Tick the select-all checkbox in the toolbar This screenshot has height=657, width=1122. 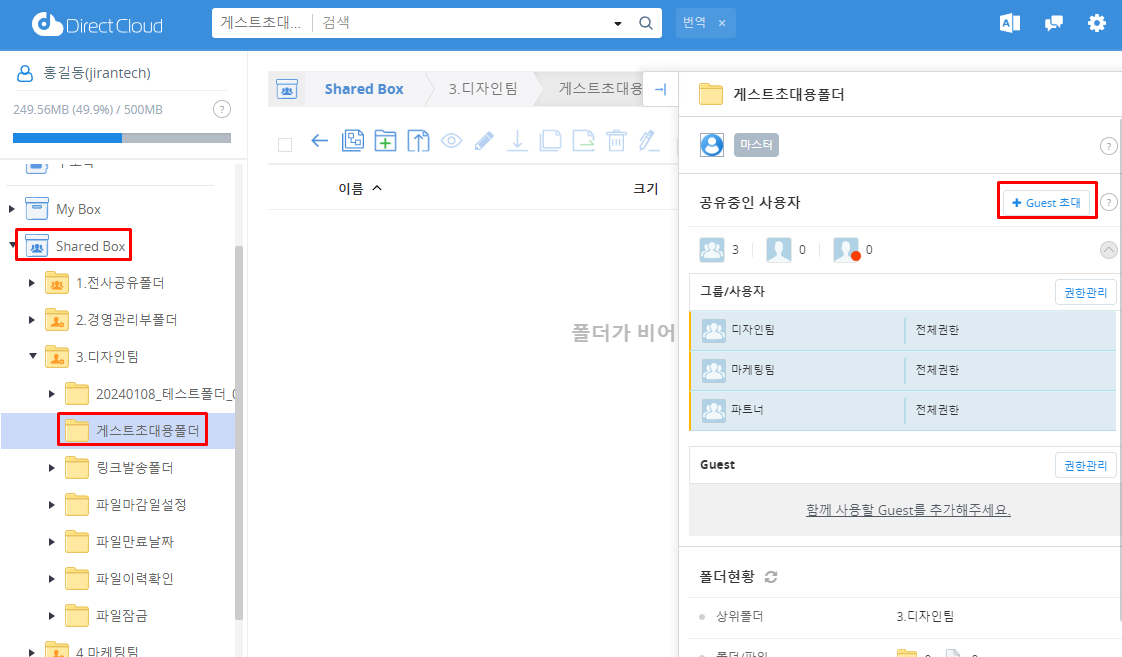pos(285,144)
